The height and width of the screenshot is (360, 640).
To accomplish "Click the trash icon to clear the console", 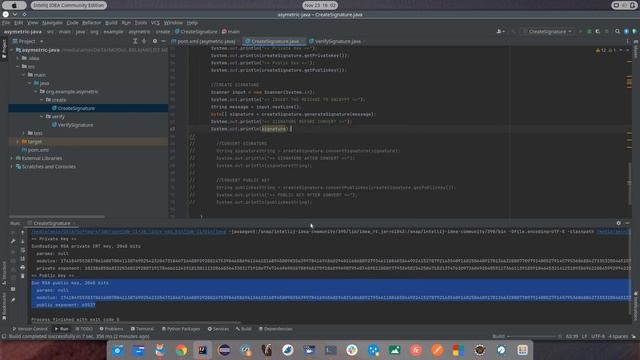I will (22, 276).
